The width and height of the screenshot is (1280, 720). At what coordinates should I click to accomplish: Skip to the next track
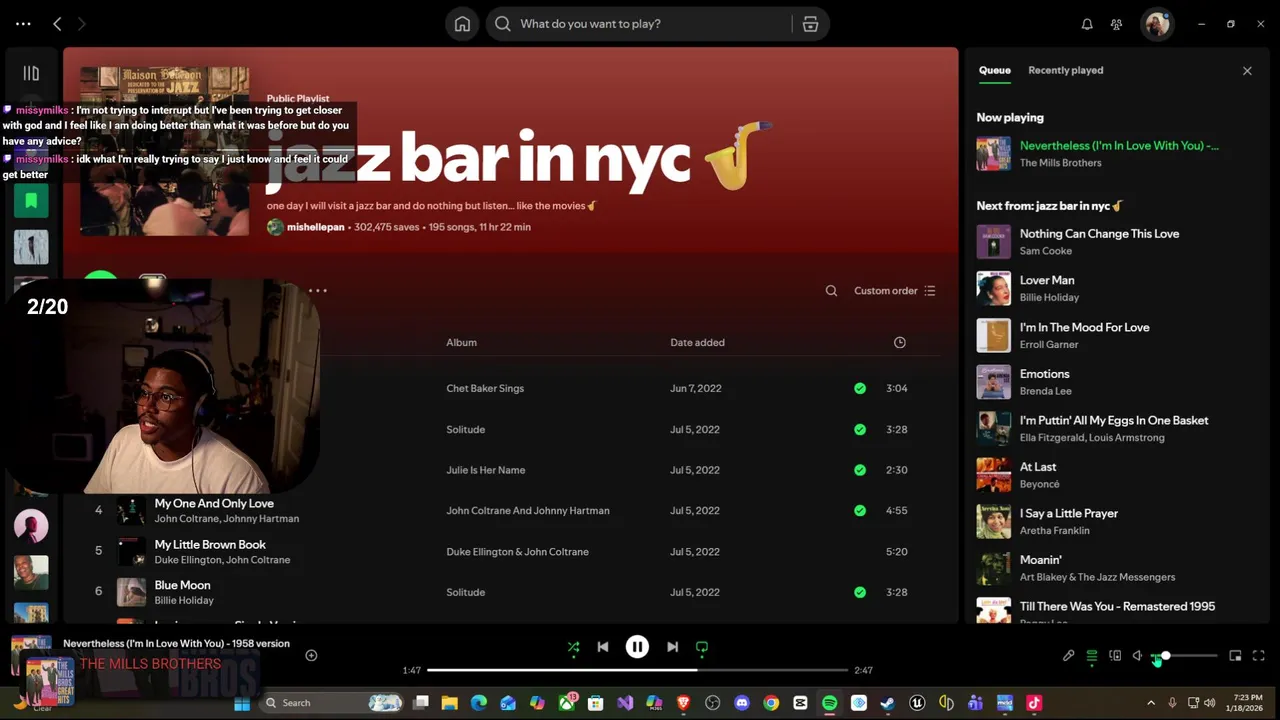pos(672,647)
